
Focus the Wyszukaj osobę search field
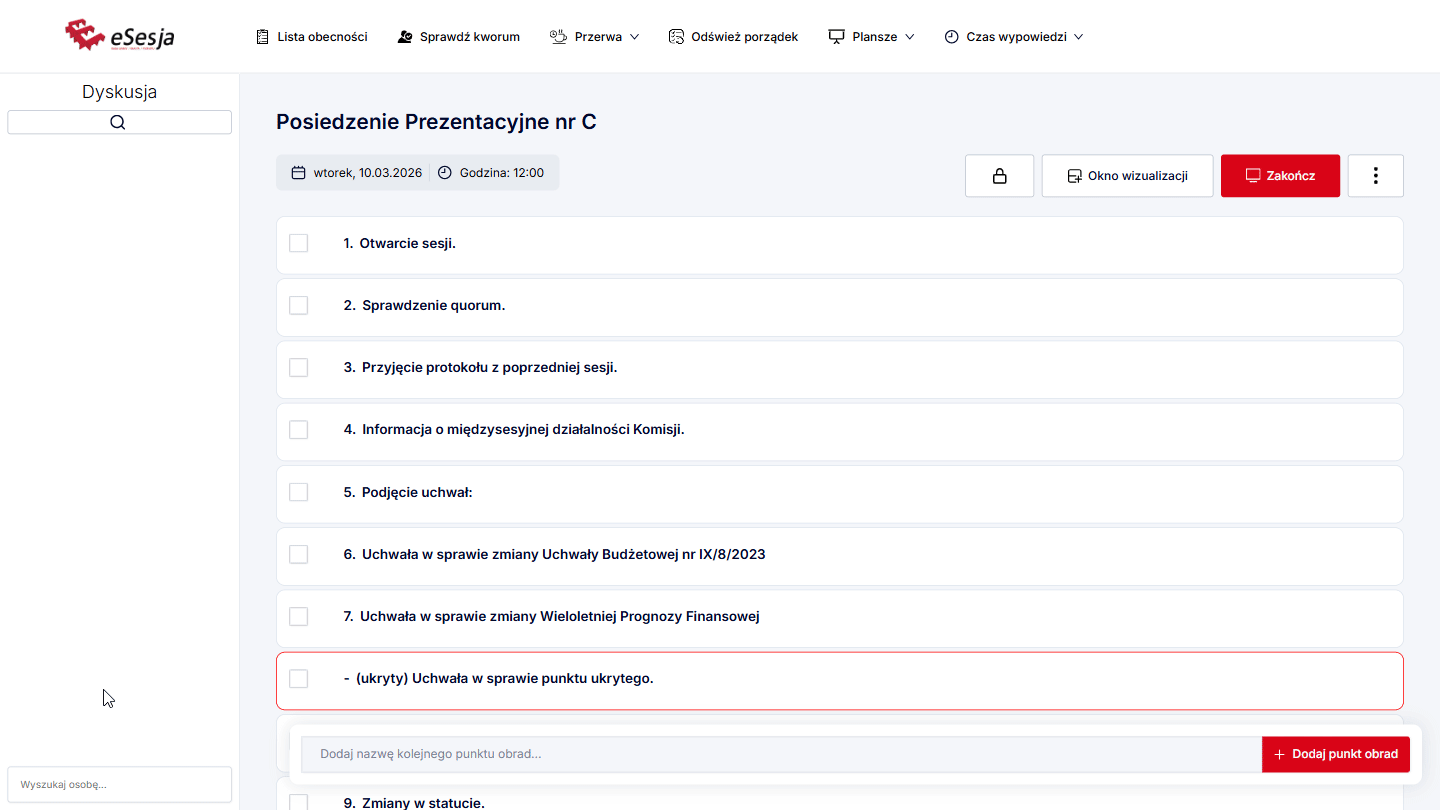click(x=119, y=785)
